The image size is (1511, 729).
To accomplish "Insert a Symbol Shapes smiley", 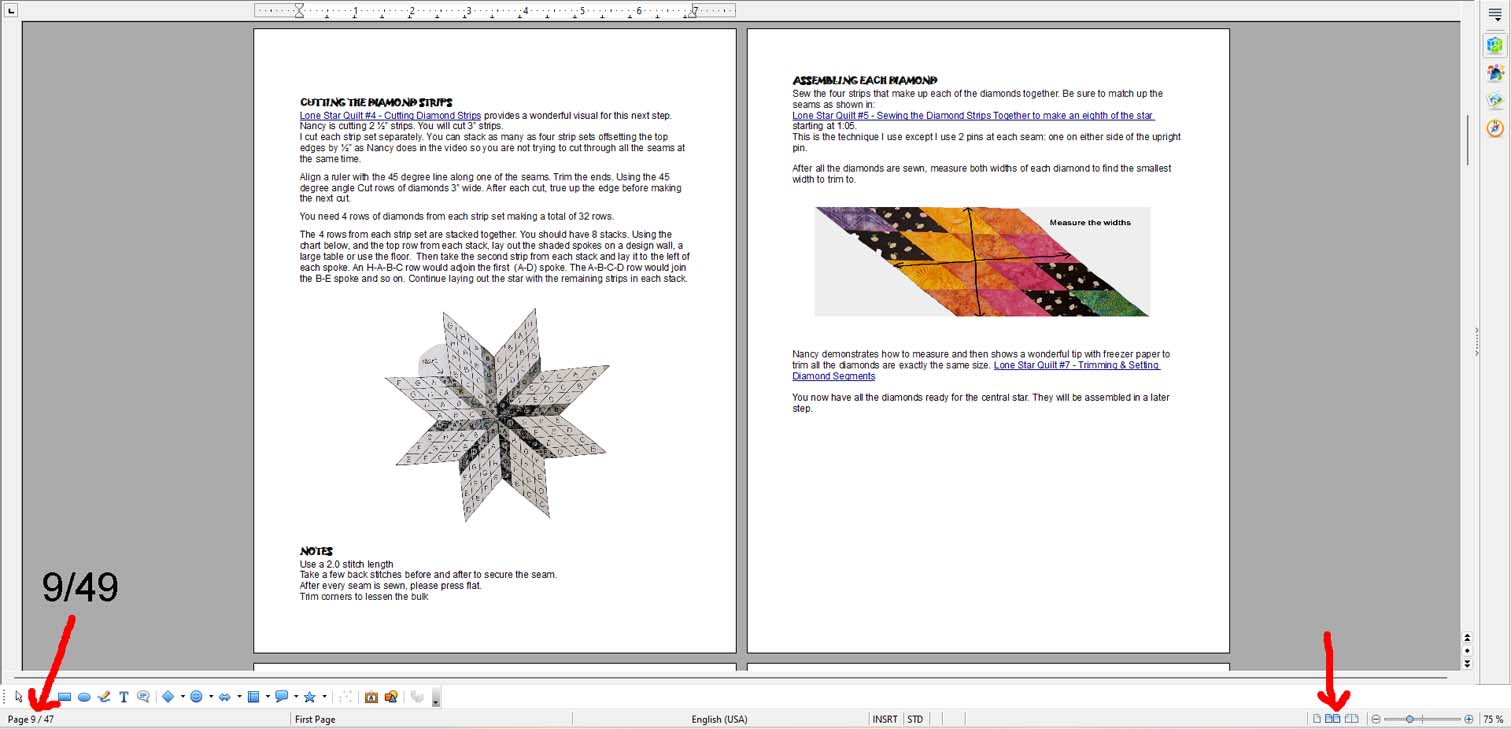I will [x=196, y=697].
